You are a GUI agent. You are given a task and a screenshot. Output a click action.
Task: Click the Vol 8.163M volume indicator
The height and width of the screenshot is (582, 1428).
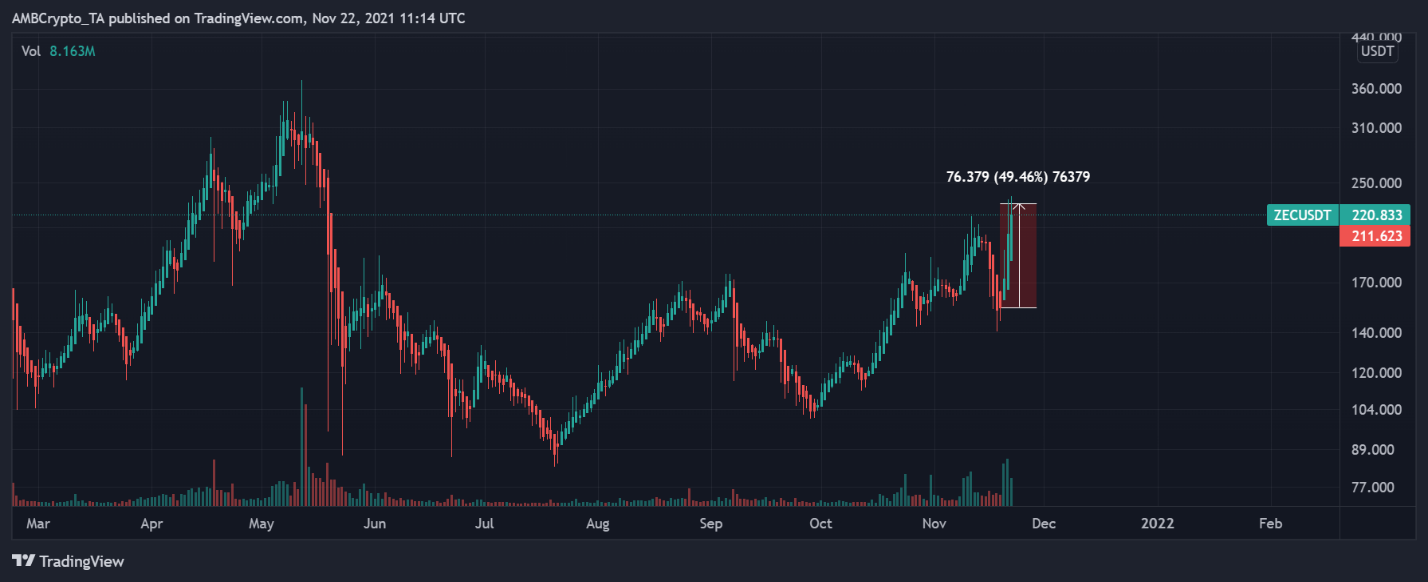click(x=60, y=50)
